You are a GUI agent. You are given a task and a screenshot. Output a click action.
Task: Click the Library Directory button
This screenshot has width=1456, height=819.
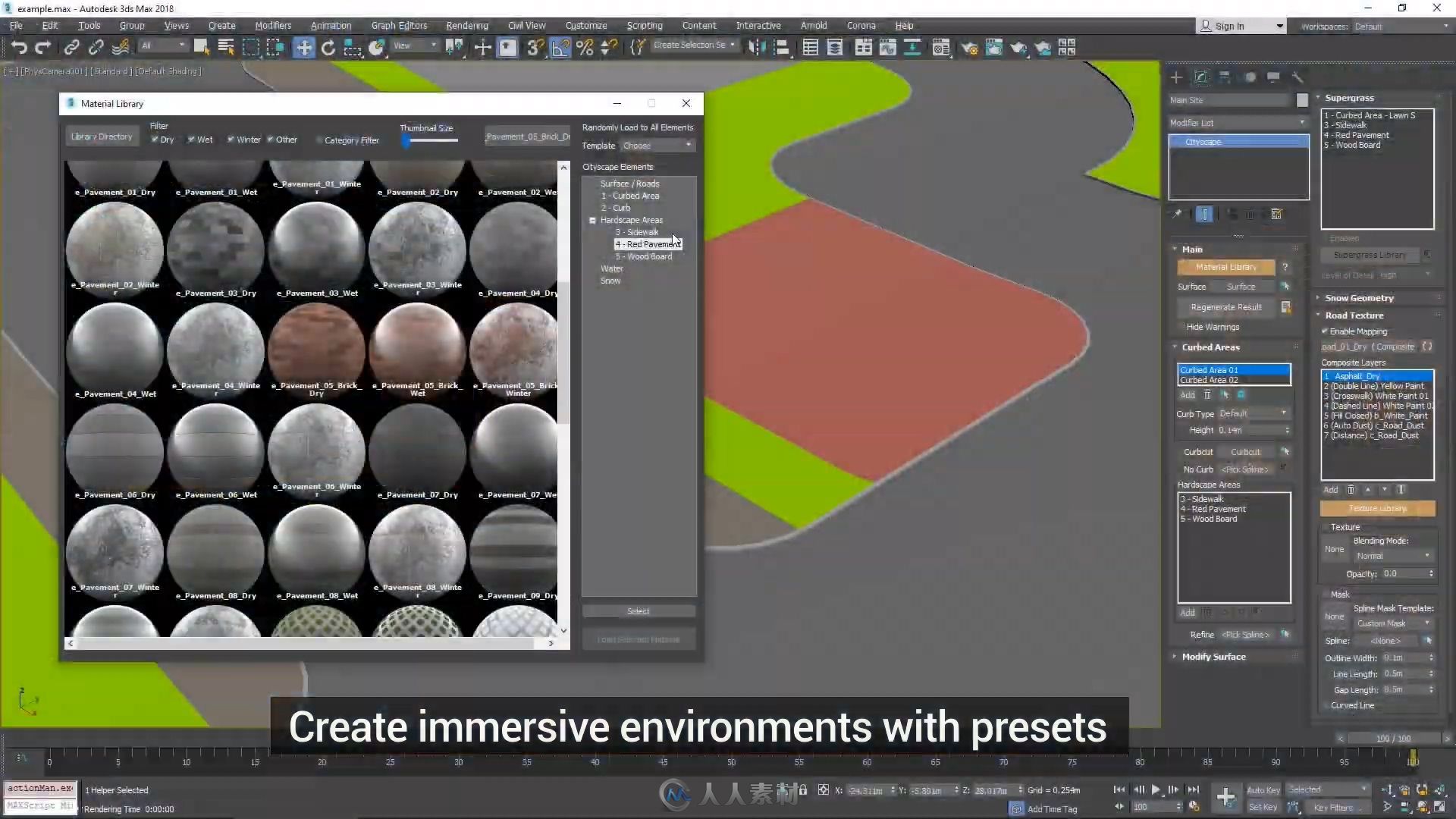coord(101,136)
